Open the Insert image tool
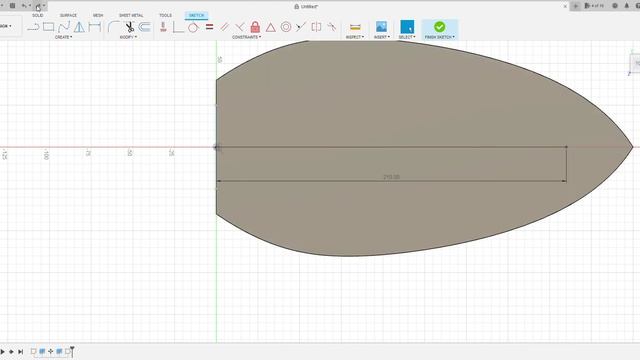 381,27
